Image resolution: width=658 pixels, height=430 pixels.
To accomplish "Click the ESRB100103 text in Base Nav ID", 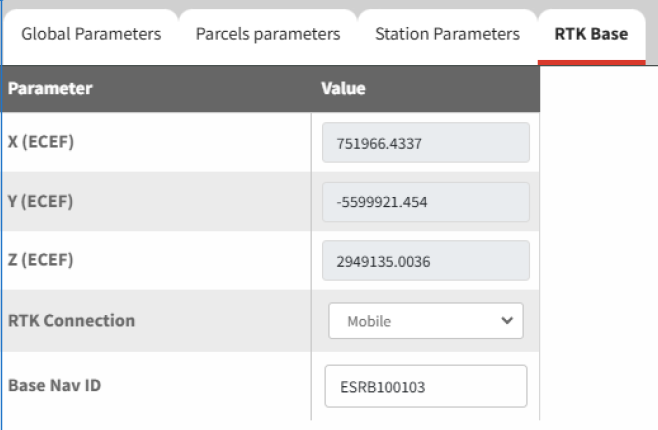I will (381, 387).
